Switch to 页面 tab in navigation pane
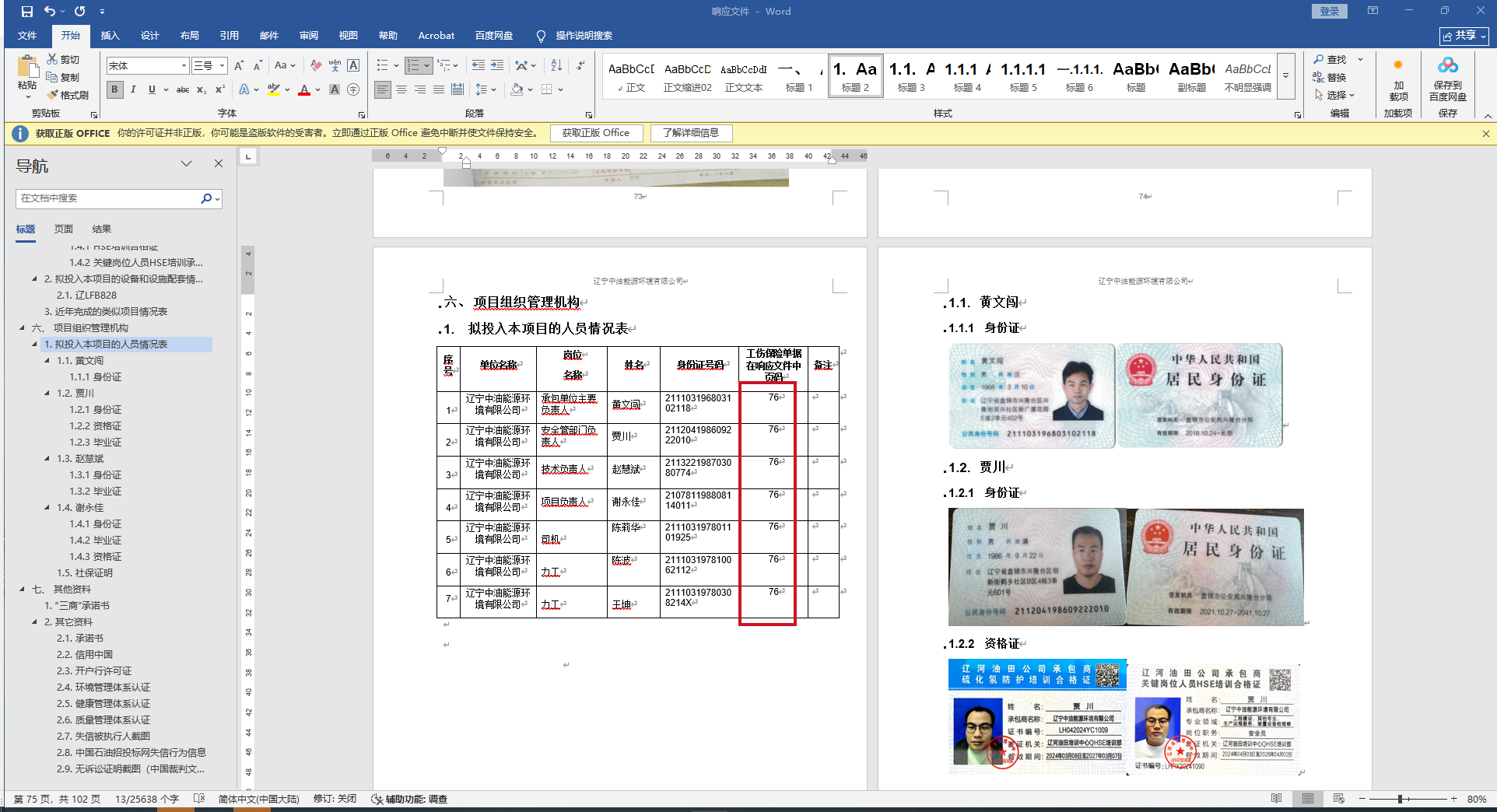 pyautogui.click(x=63, y=229)
